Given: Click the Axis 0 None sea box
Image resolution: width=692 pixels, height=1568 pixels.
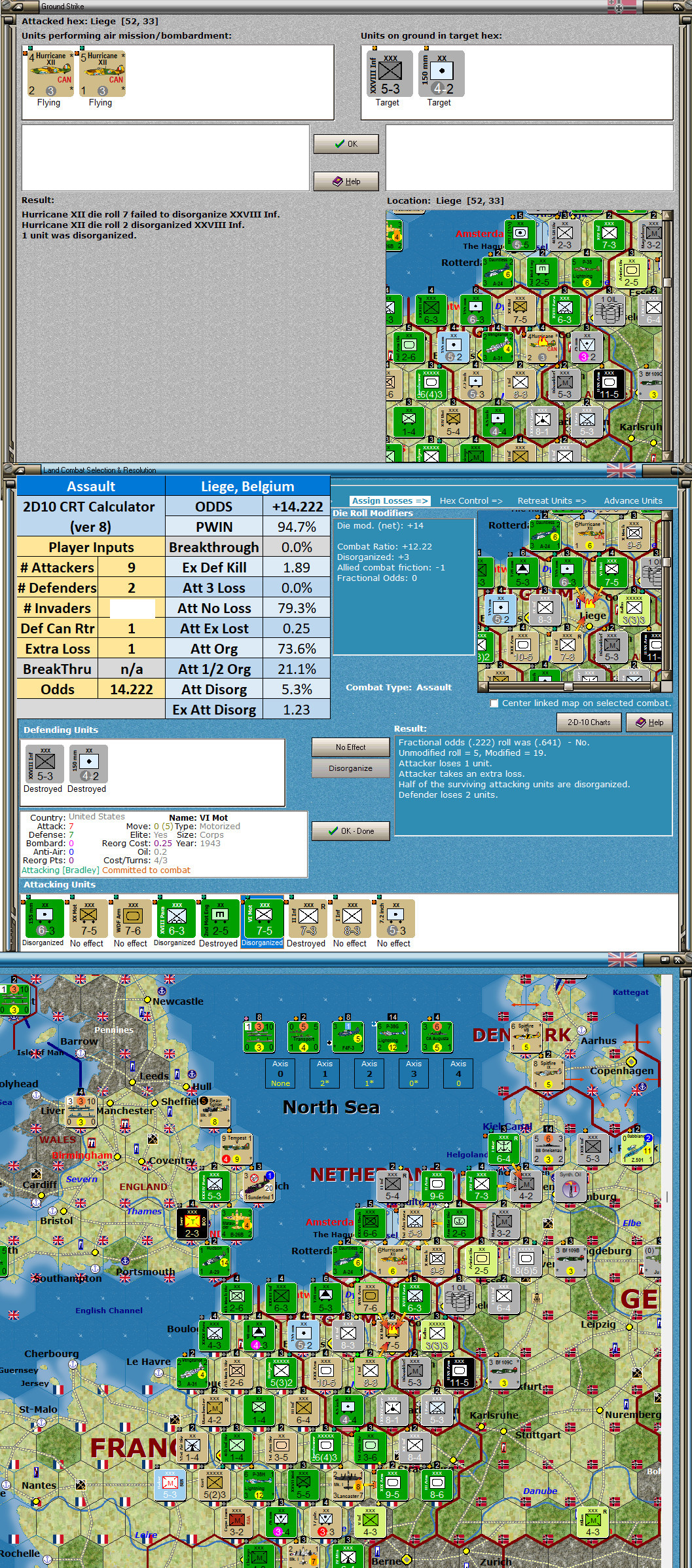Looking at the screenshot, I should pos(280,1073).
